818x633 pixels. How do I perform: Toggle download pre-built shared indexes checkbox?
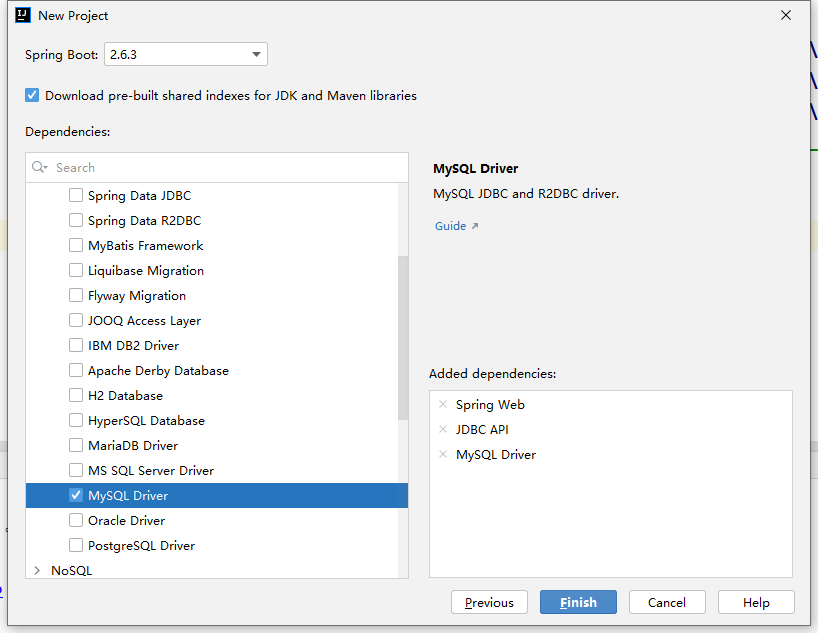click(x=32, y=95)
